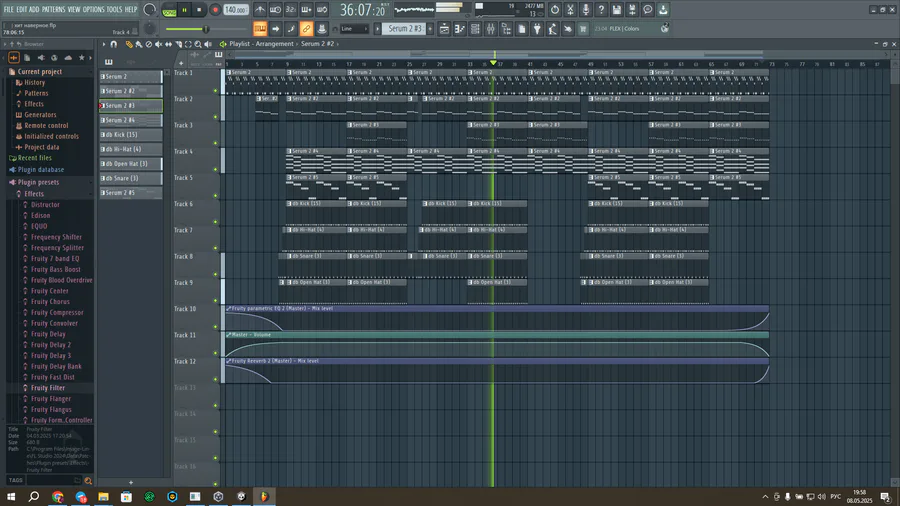The width and height of the screenshot is (900, 506).
Task: Mute Track 1 with its green dot
Action: pyautogui.click(x=216, y=91)
